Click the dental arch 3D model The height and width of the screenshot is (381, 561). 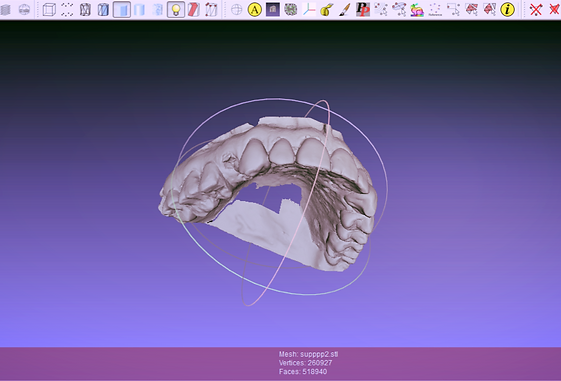pyautogui.click(x=268, y=194)
